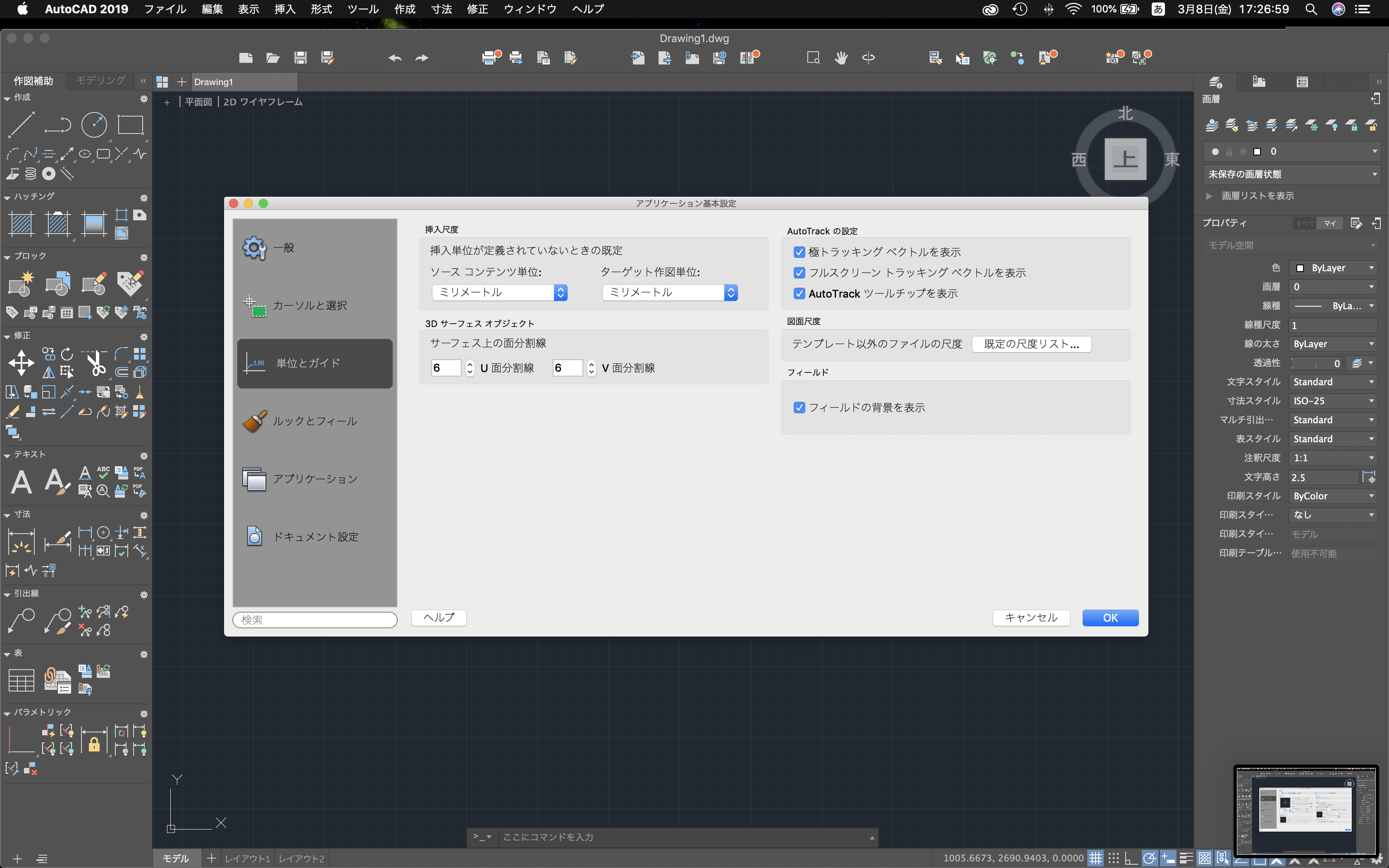1389x868 pixels.
Task: Open ソース コンテンツ単位 dropdown
Action: point(499,293)
